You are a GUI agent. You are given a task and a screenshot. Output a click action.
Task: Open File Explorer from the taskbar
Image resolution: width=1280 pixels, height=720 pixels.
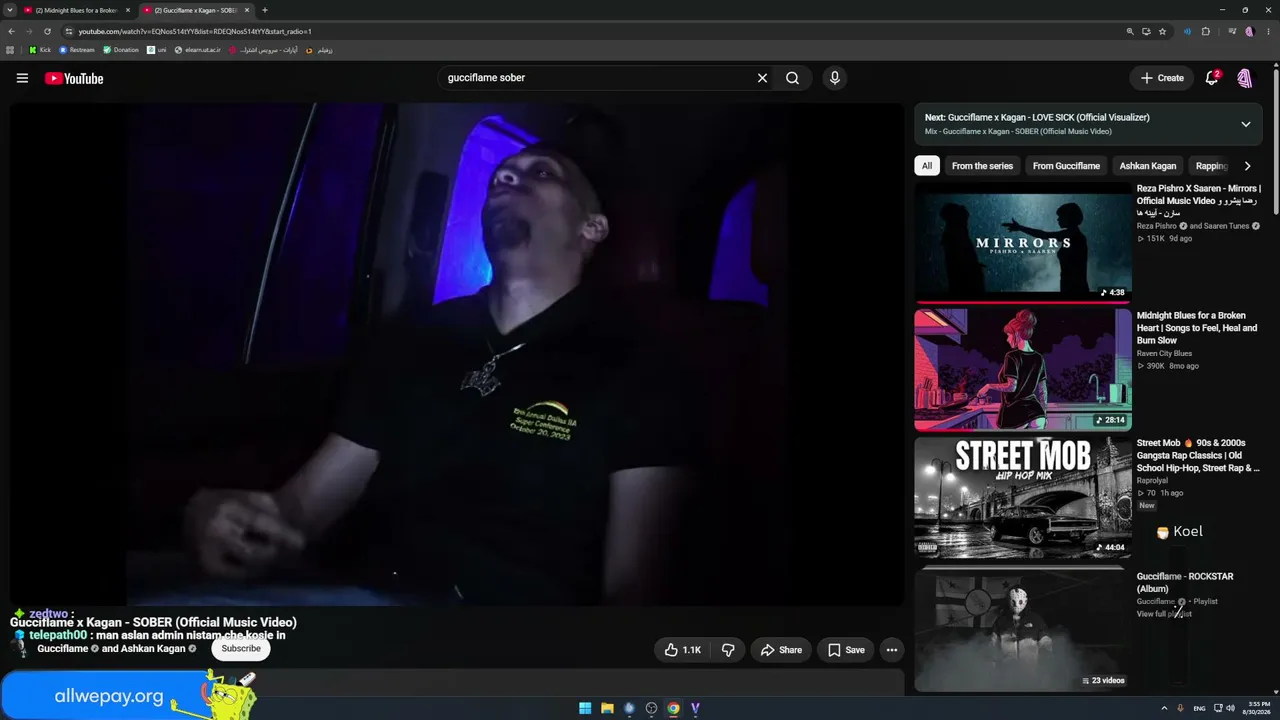pos(607,709)
